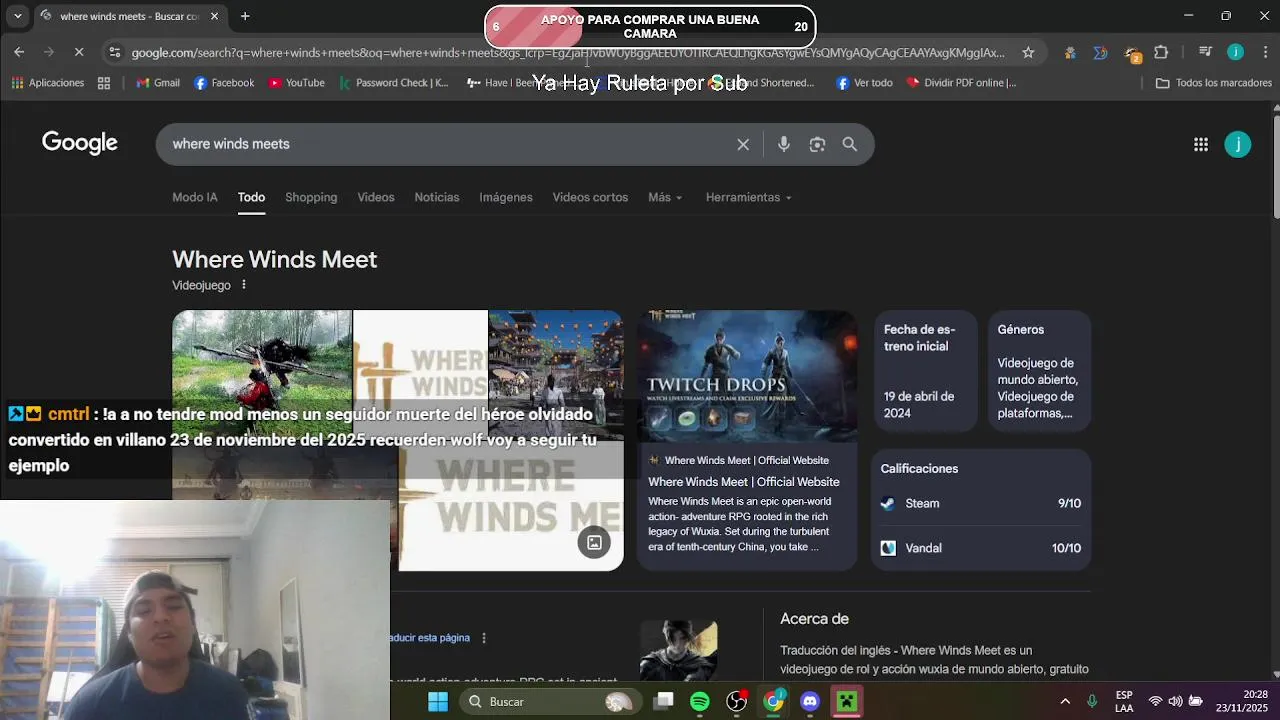Switch to Imágenes results
Image resolution: width=1280 pixels, height=720 pixels.
(x=506, y=197)
